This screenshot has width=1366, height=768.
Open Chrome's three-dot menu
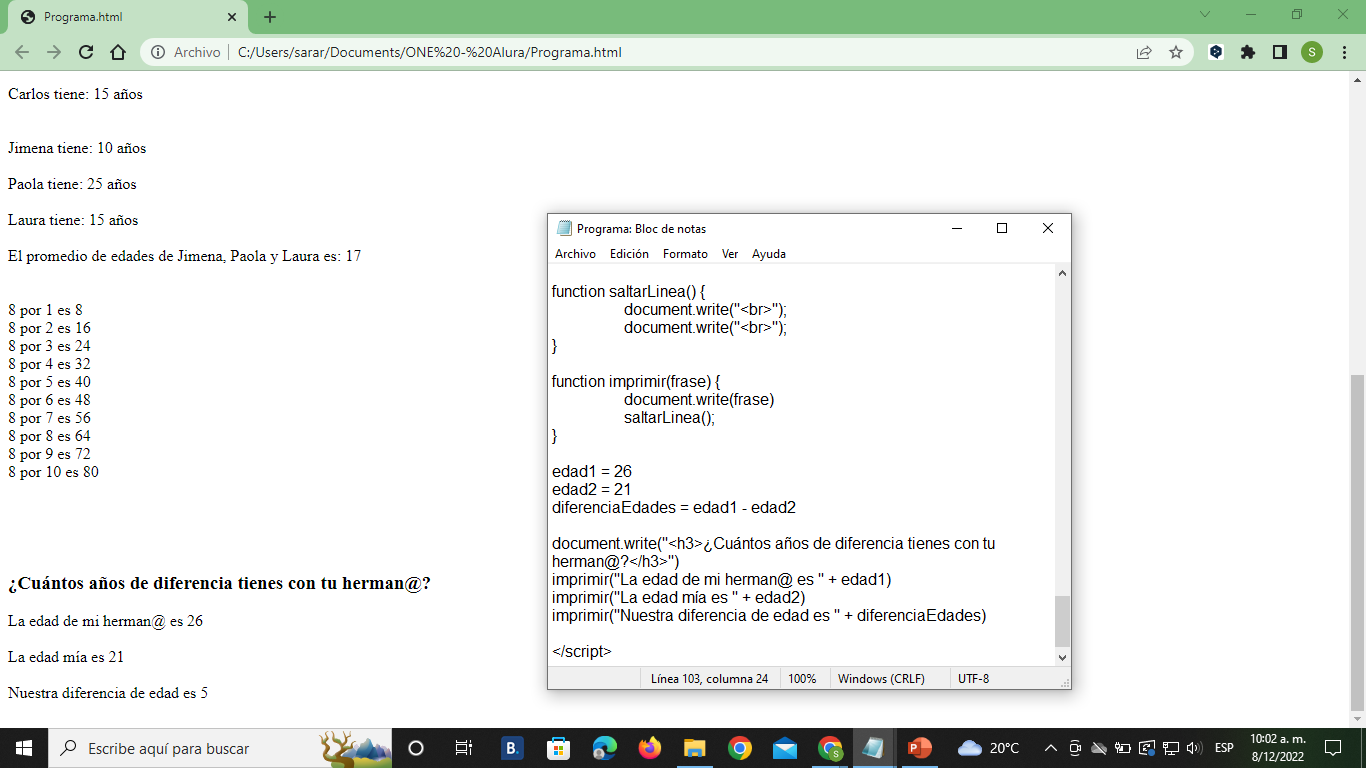click(1344, 52)
